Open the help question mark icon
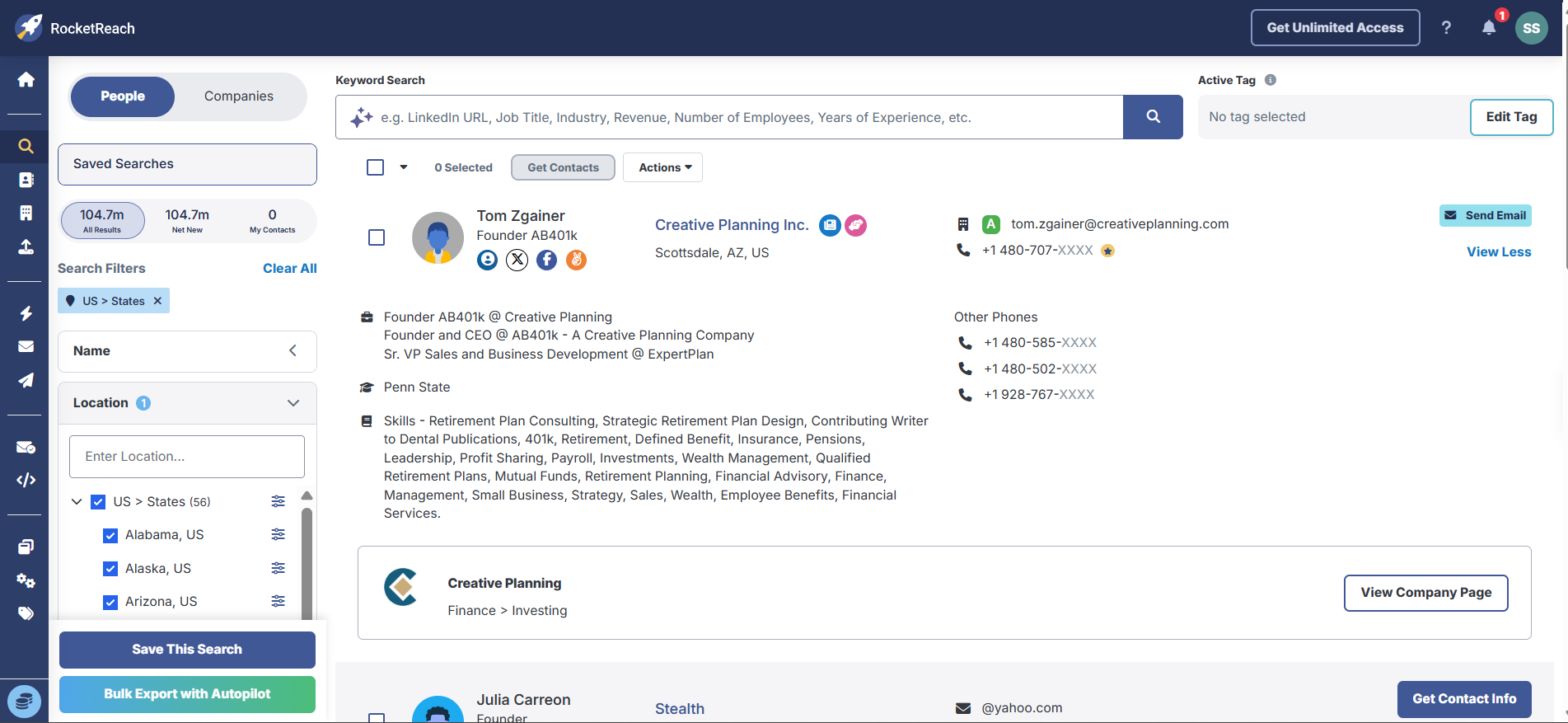 coord(1446,27)
